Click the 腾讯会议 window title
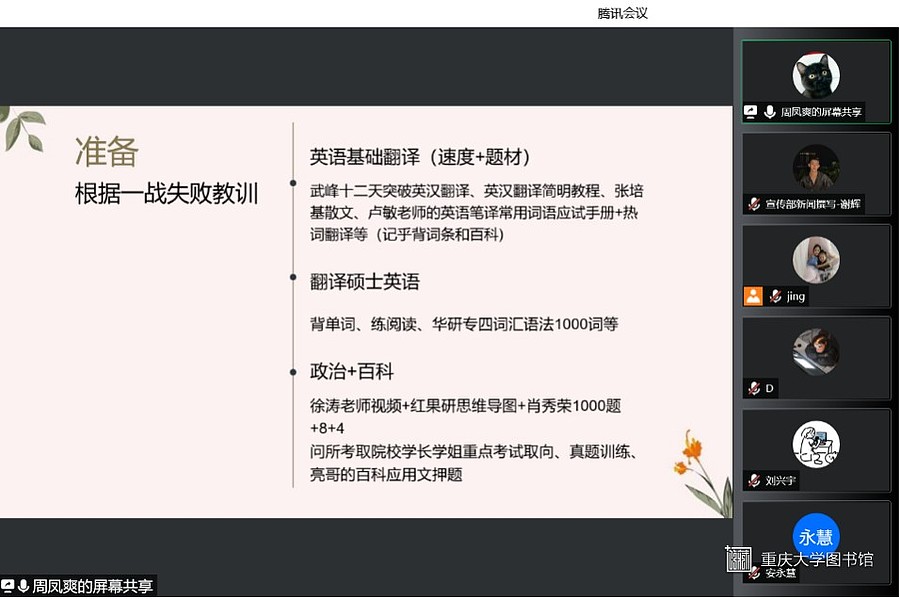900x599 pixels. tap(622, 13)
